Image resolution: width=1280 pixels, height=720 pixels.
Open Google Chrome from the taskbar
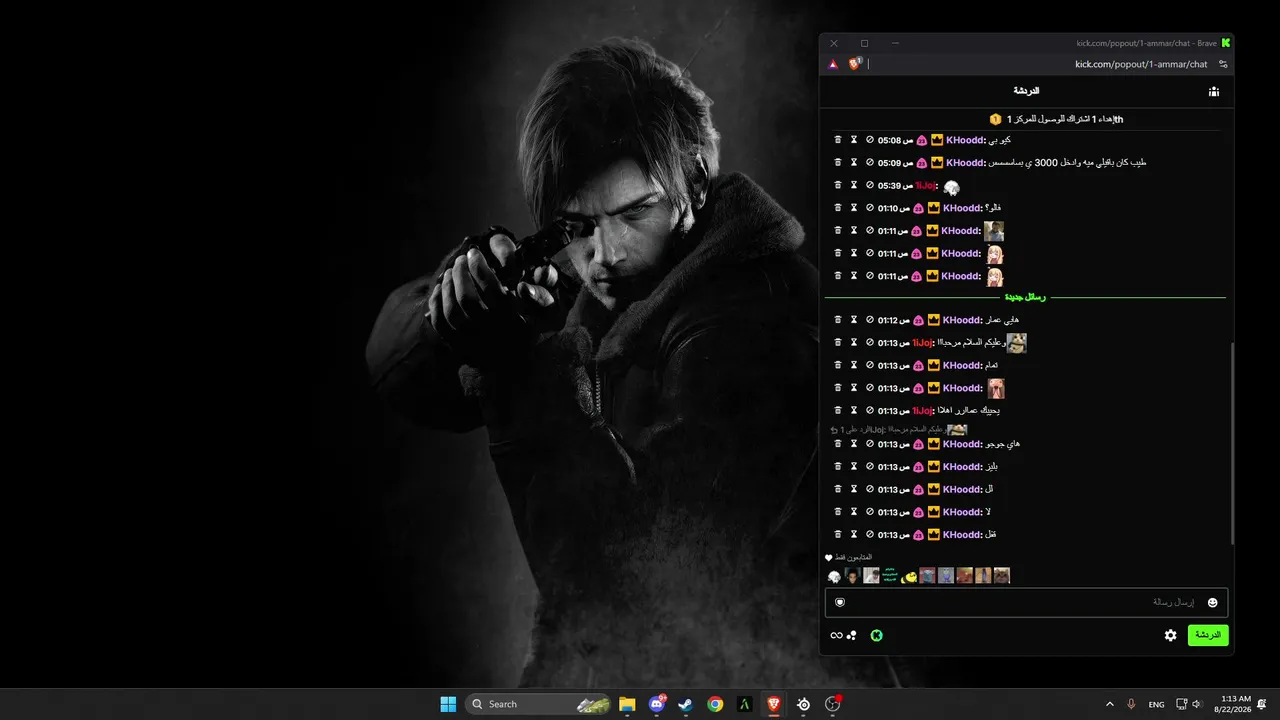[x=715, y=704]
